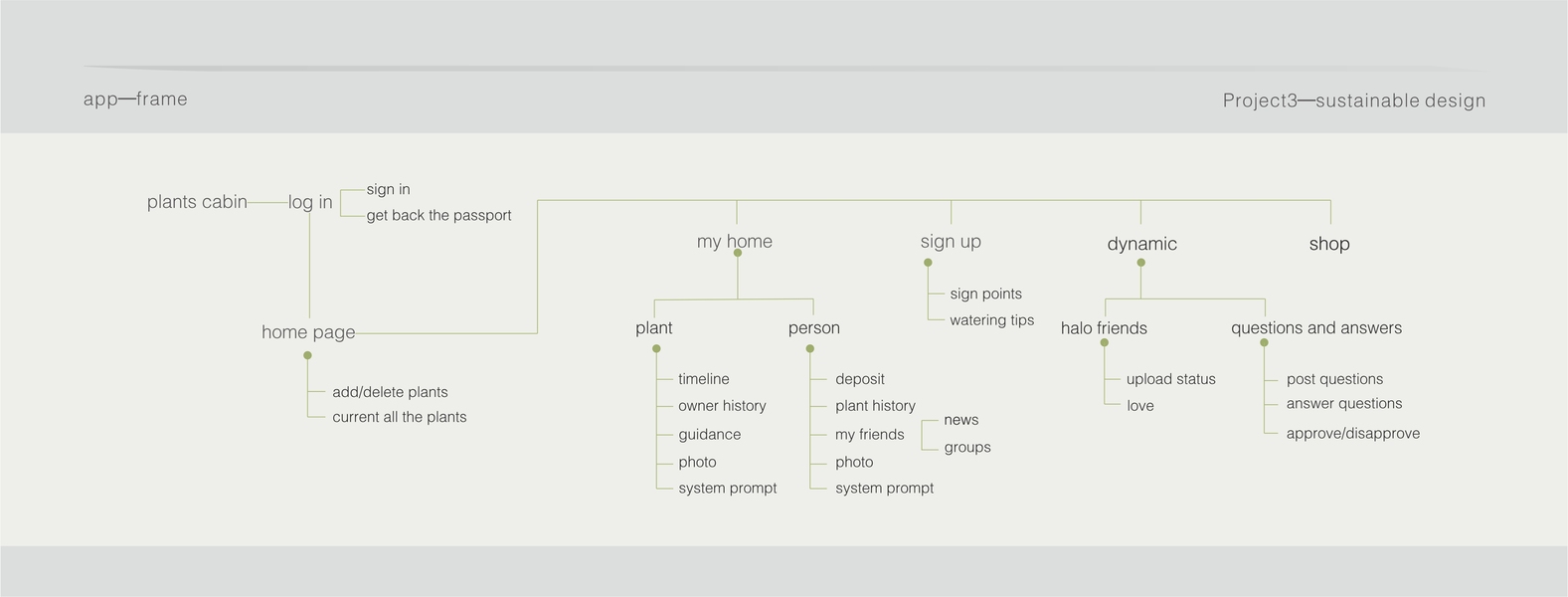Click the Project3—sustainable design title
The width and height of the screenshot is (1568, 597).
click(1353, 100)
